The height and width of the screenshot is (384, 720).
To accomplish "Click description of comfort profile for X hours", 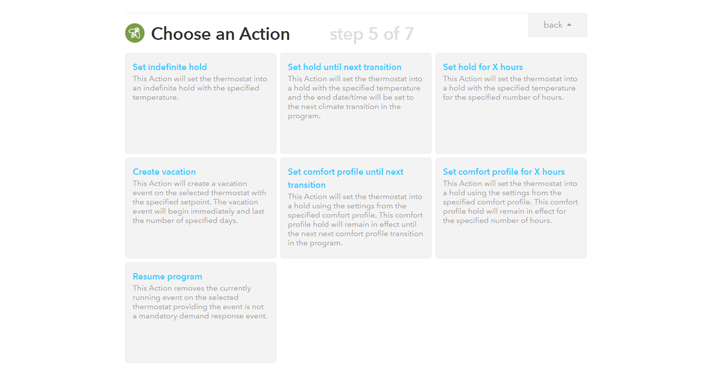I will click(x=510, y=202).
